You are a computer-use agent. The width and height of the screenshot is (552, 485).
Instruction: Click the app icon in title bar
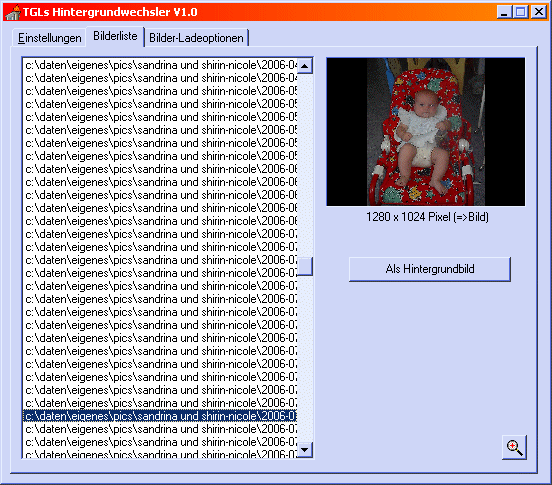13,12
